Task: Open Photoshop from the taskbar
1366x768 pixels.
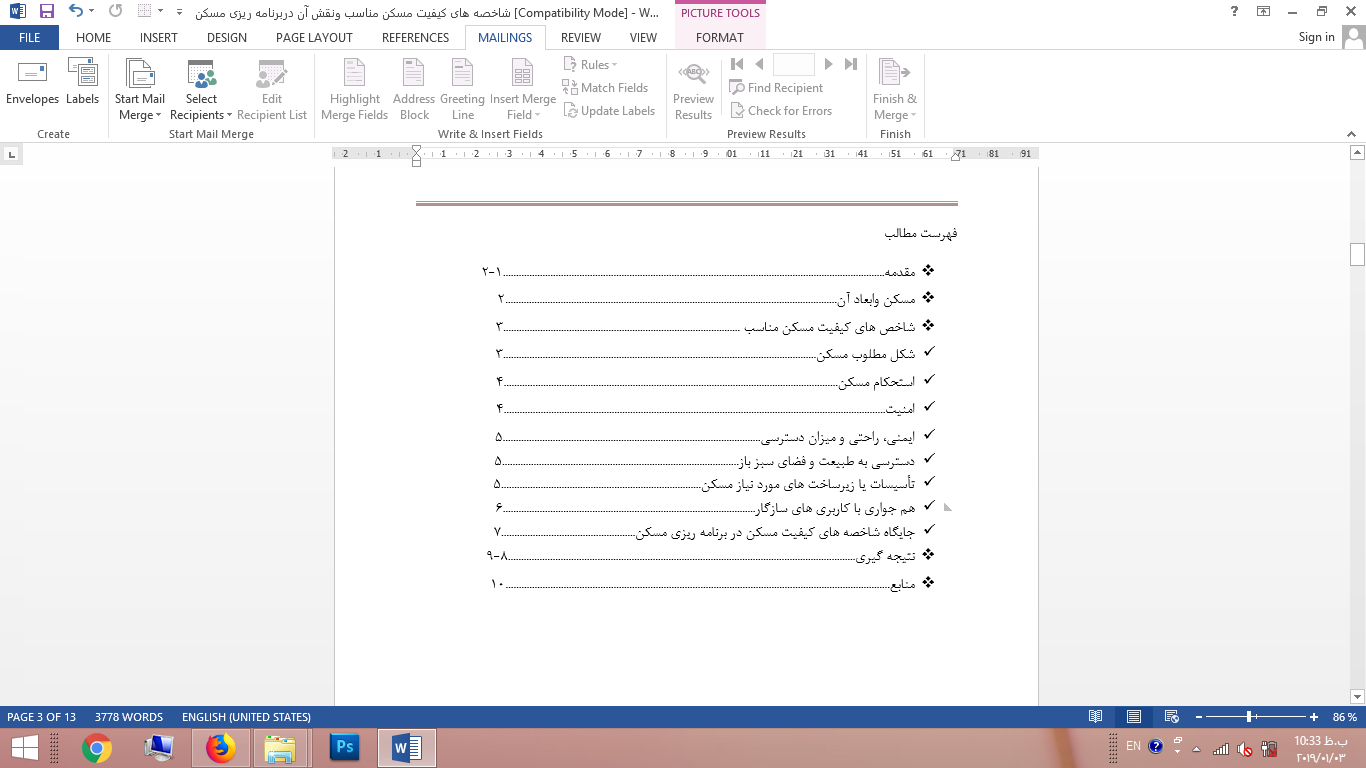Action: click(344, 747)
